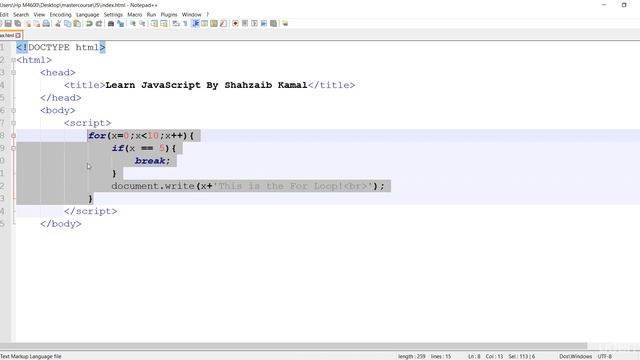The height and width of the screenshot is (360, 640).
Task: Open the User Defined Language icon
Action: [204, 24]
